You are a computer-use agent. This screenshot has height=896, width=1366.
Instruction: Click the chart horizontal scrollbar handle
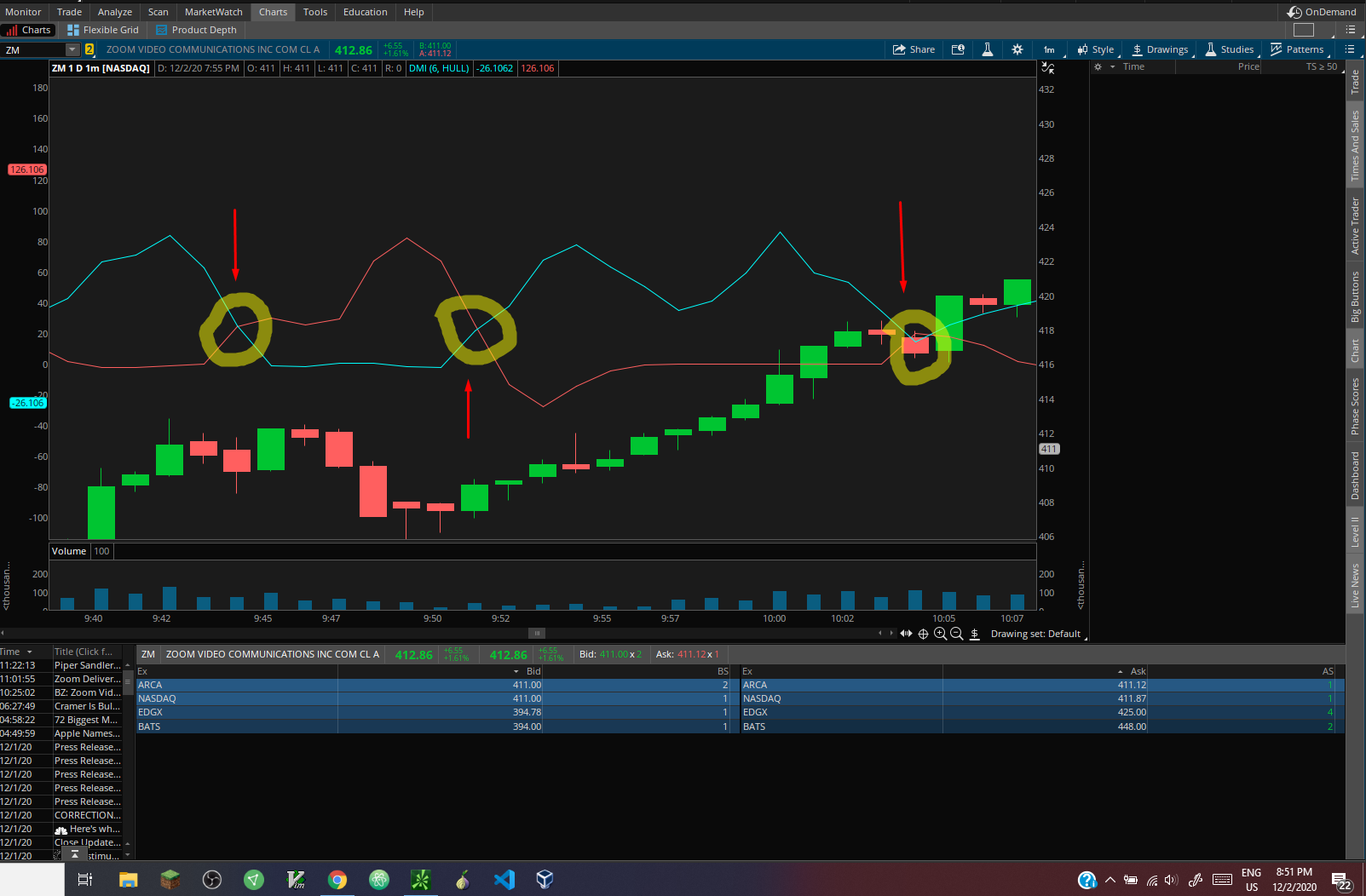click(x=537, y=633)
